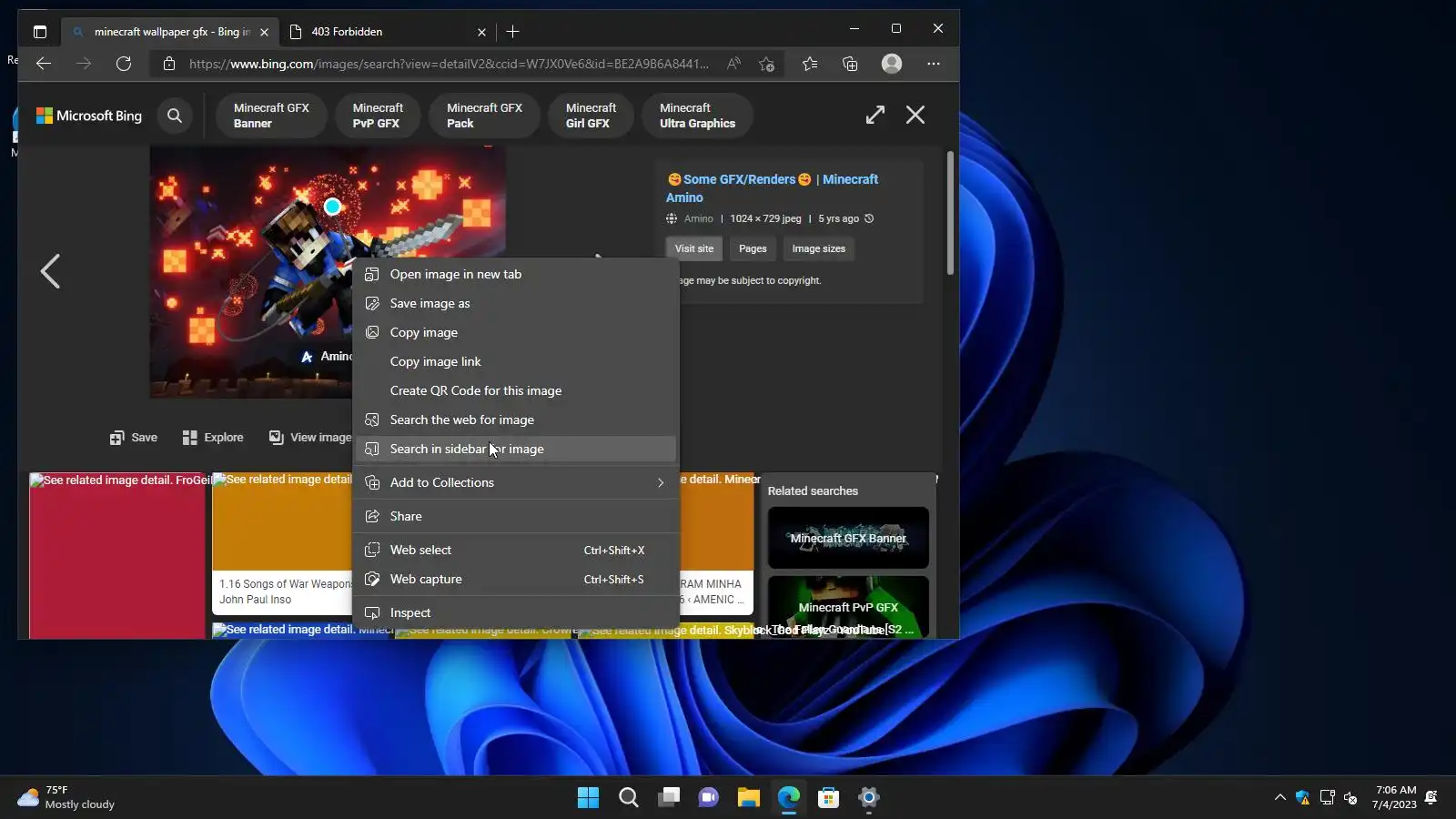Go back using the browser back arrow

coord(44,64)
